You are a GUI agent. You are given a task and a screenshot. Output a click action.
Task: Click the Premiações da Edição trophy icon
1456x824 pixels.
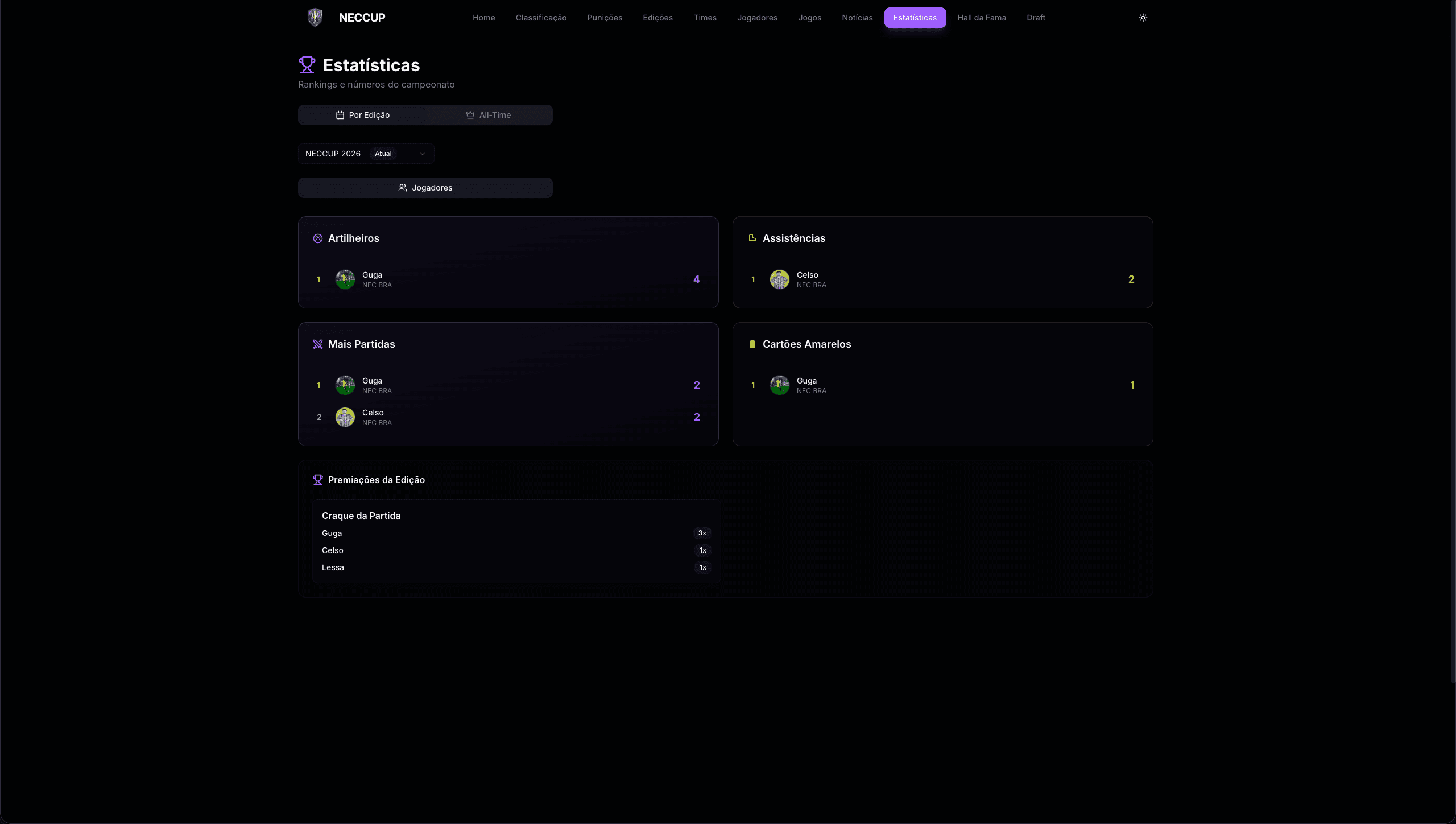[x=318, y=480]
